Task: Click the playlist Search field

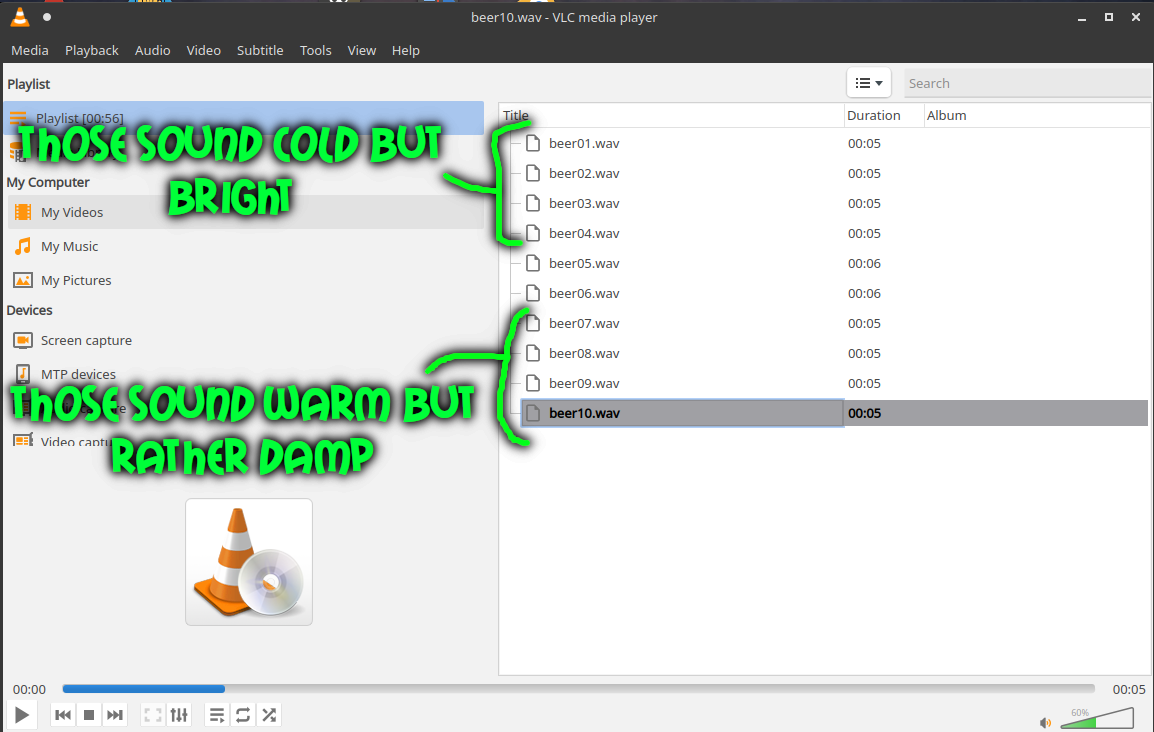Action: coord(1027,83)
